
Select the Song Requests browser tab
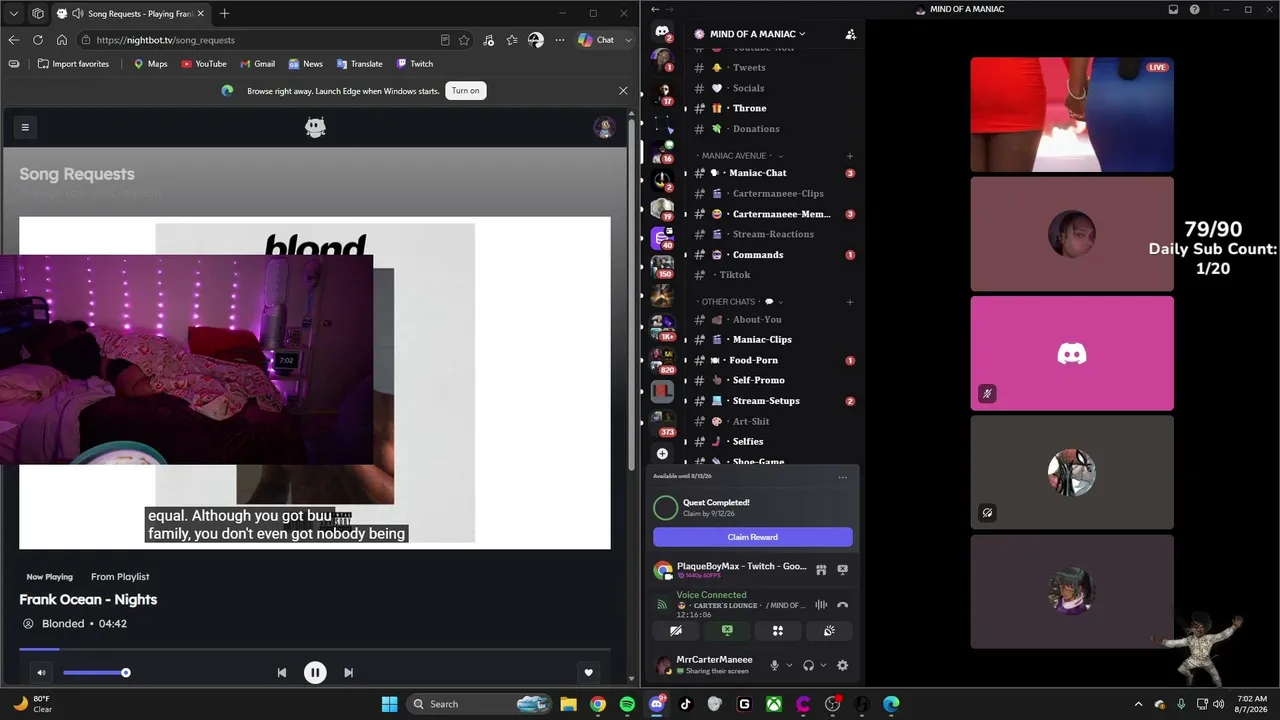point(129,13)
